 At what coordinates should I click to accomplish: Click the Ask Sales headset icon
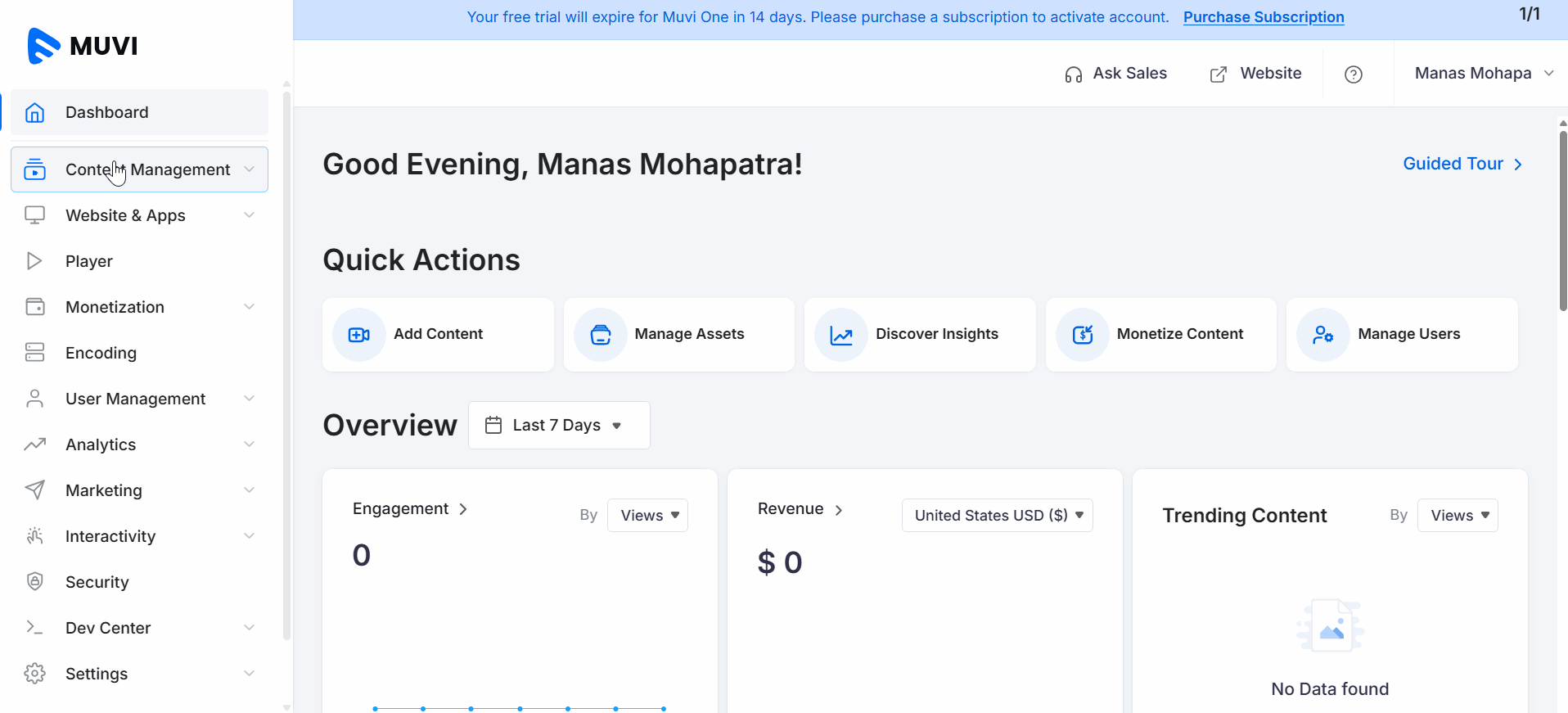[x=1074, y=74]
